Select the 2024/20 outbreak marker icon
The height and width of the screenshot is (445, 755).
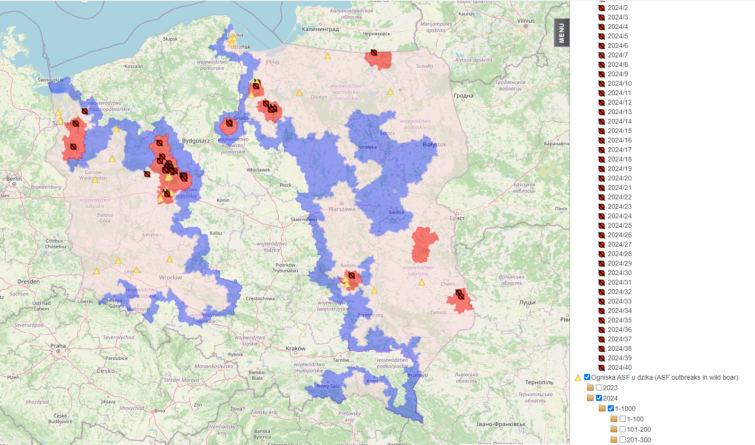pyautogui.click(x=602, y=178)
